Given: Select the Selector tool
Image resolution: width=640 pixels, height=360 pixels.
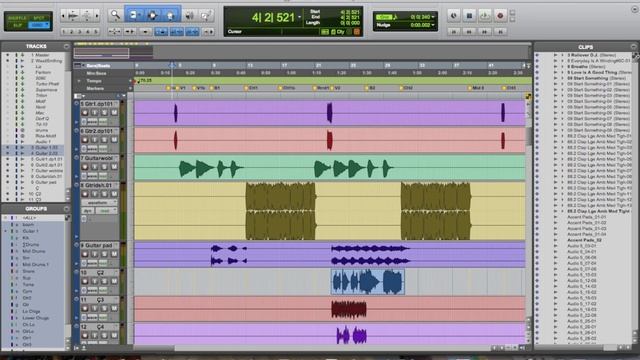Looking at the screenshot, I should click(152, 16).
